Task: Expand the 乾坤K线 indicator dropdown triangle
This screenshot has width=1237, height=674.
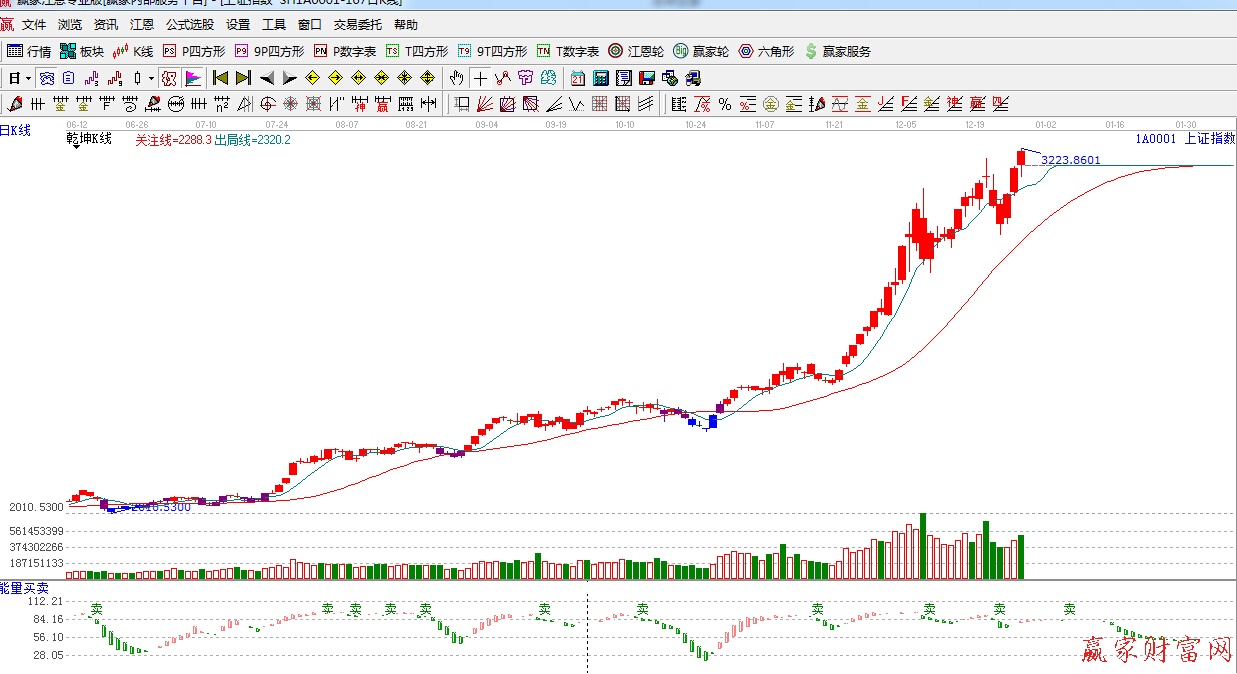Action: point(75,147)
